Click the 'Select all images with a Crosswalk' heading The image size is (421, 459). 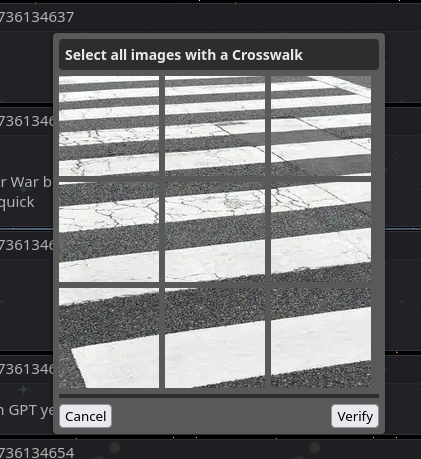click(184, 55)
